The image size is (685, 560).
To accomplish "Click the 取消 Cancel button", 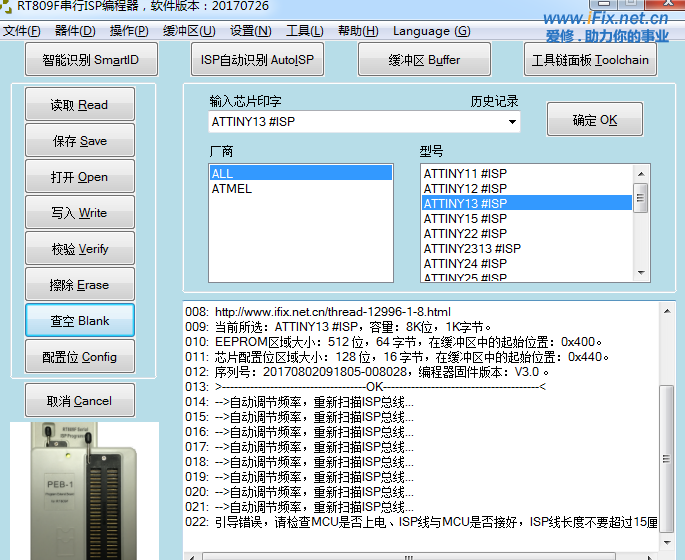I will pyautogui.click(x=80, y=401).
